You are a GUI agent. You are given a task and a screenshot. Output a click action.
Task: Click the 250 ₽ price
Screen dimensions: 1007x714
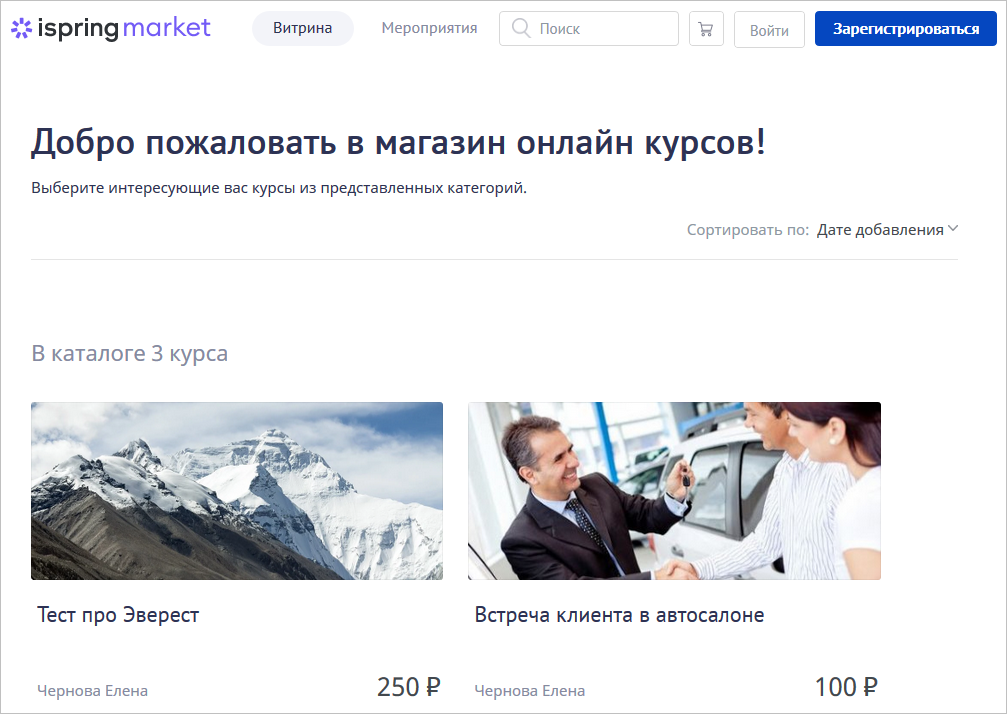coord(408,687)
